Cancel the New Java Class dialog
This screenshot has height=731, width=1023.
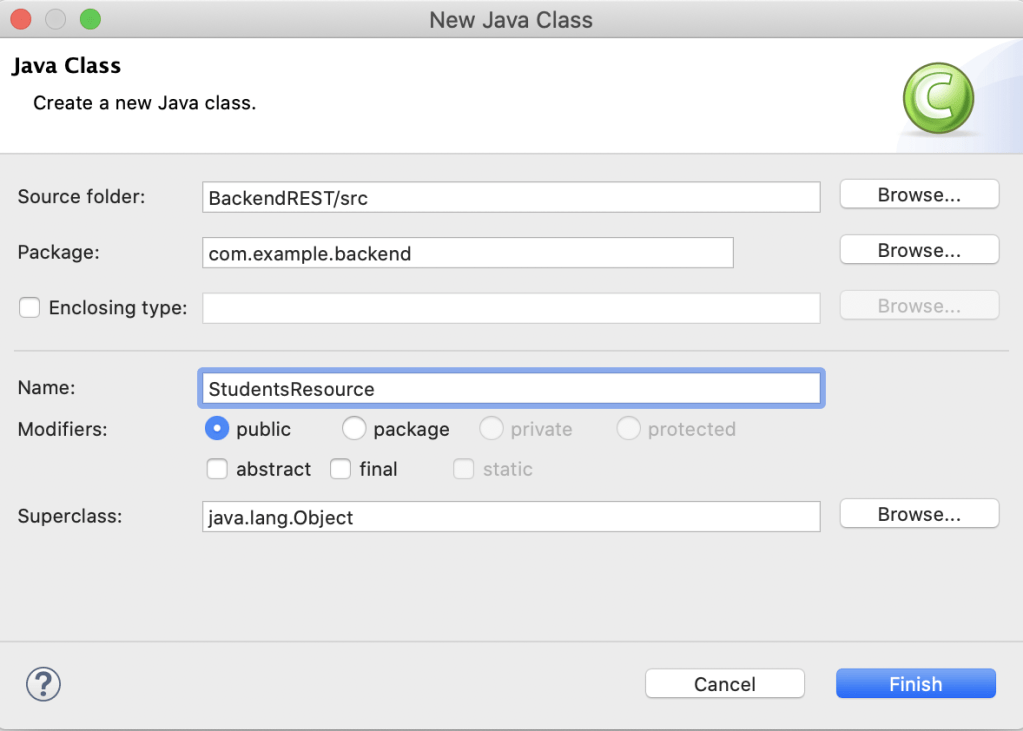pos(724,684)
